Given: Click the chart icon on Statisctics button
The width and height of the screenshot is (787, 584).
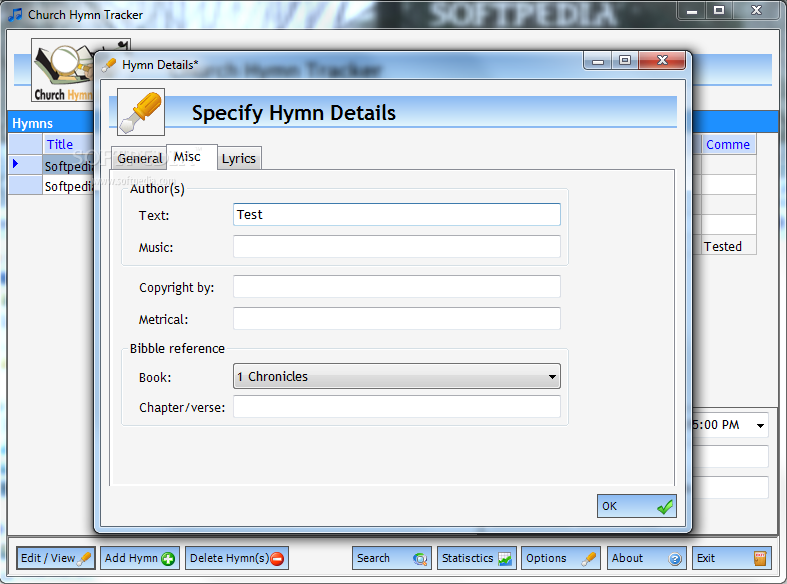Looking at the screenshot, I should (505, 559).
